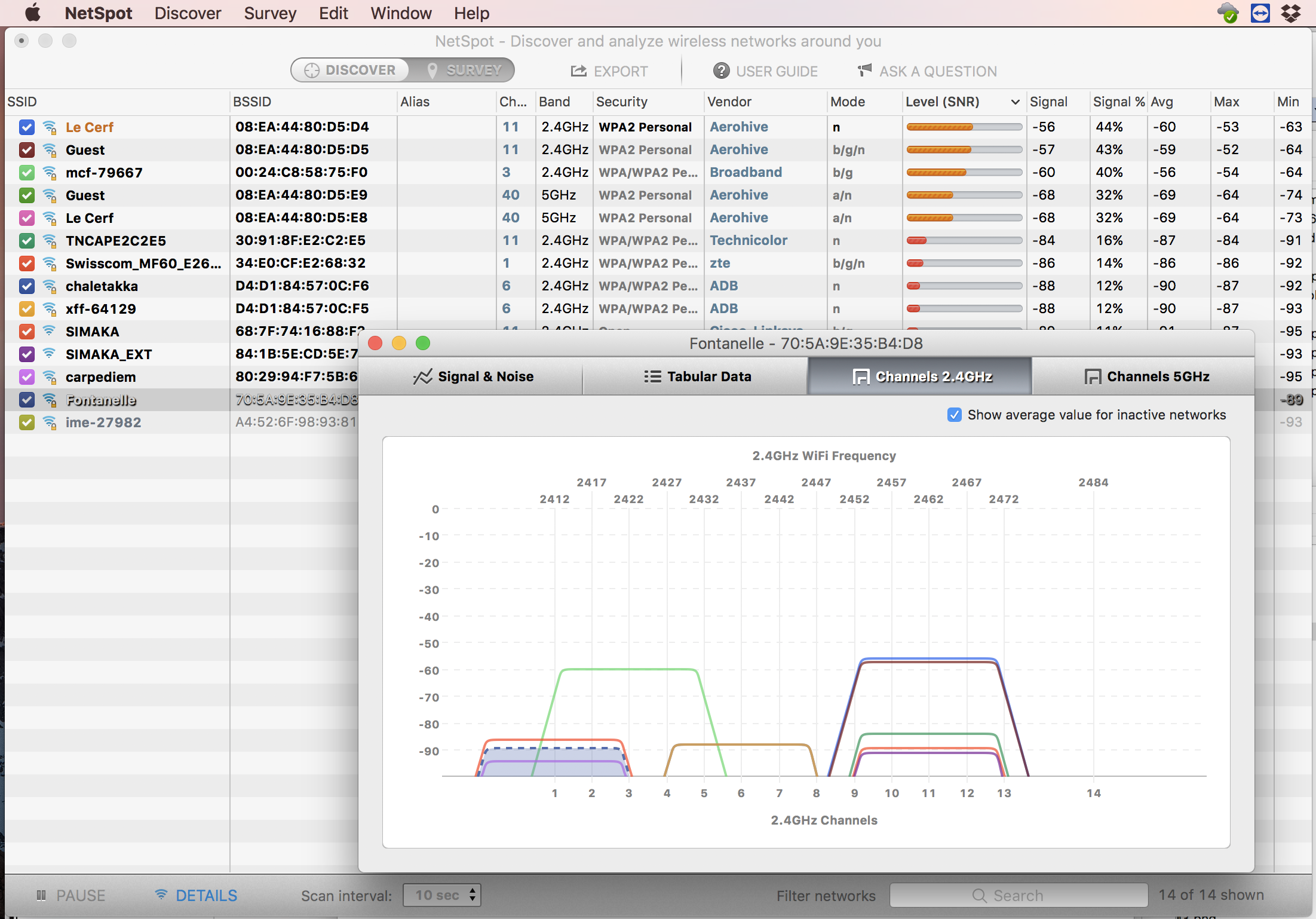Uncheck the SIMAKA_EXT checkbox
Image resolution: width=1316 pixels, height=919 pixels.
26,354
